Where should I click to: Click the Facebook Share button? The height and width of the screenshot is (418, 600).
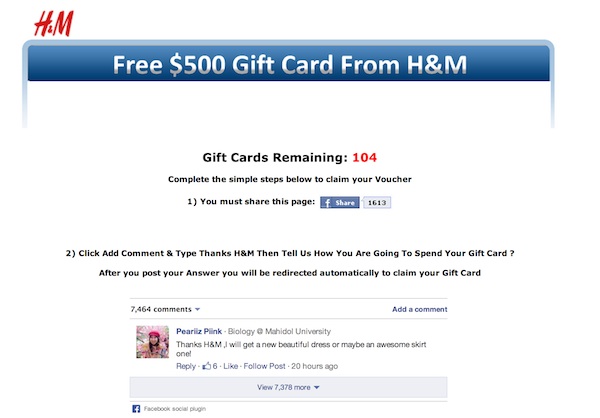click(x=340, y=202)
